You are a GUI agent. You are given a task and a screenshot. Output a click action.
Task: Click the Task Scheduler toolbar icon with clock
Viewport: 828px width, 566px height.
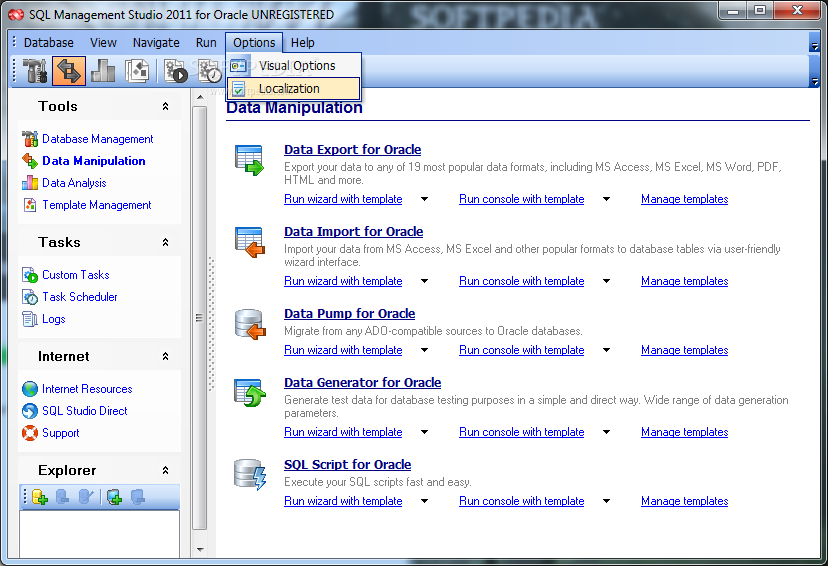pyautogui.click(x=210, y=71)
